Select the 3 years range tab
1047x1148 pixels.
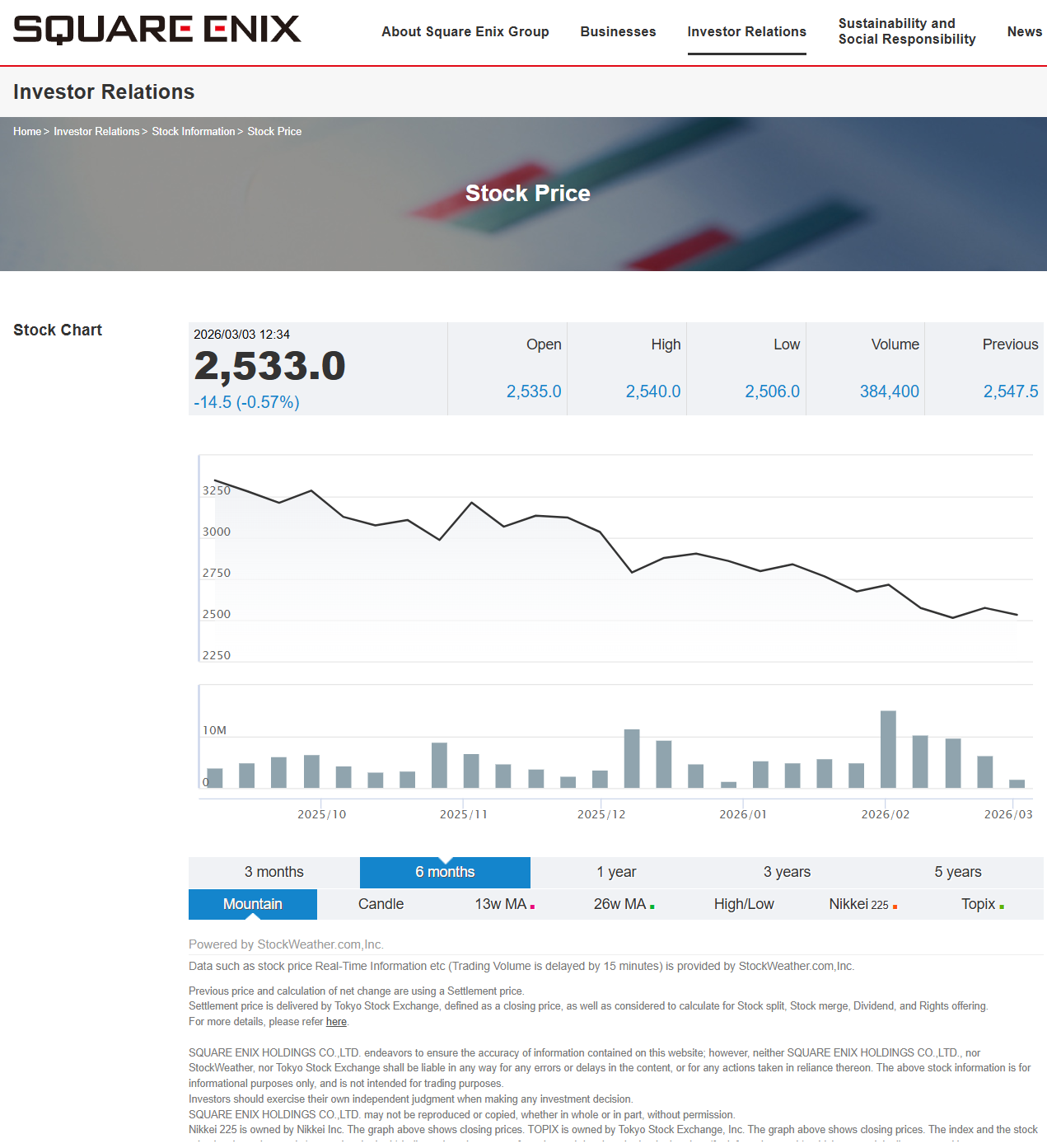point(787,872)
